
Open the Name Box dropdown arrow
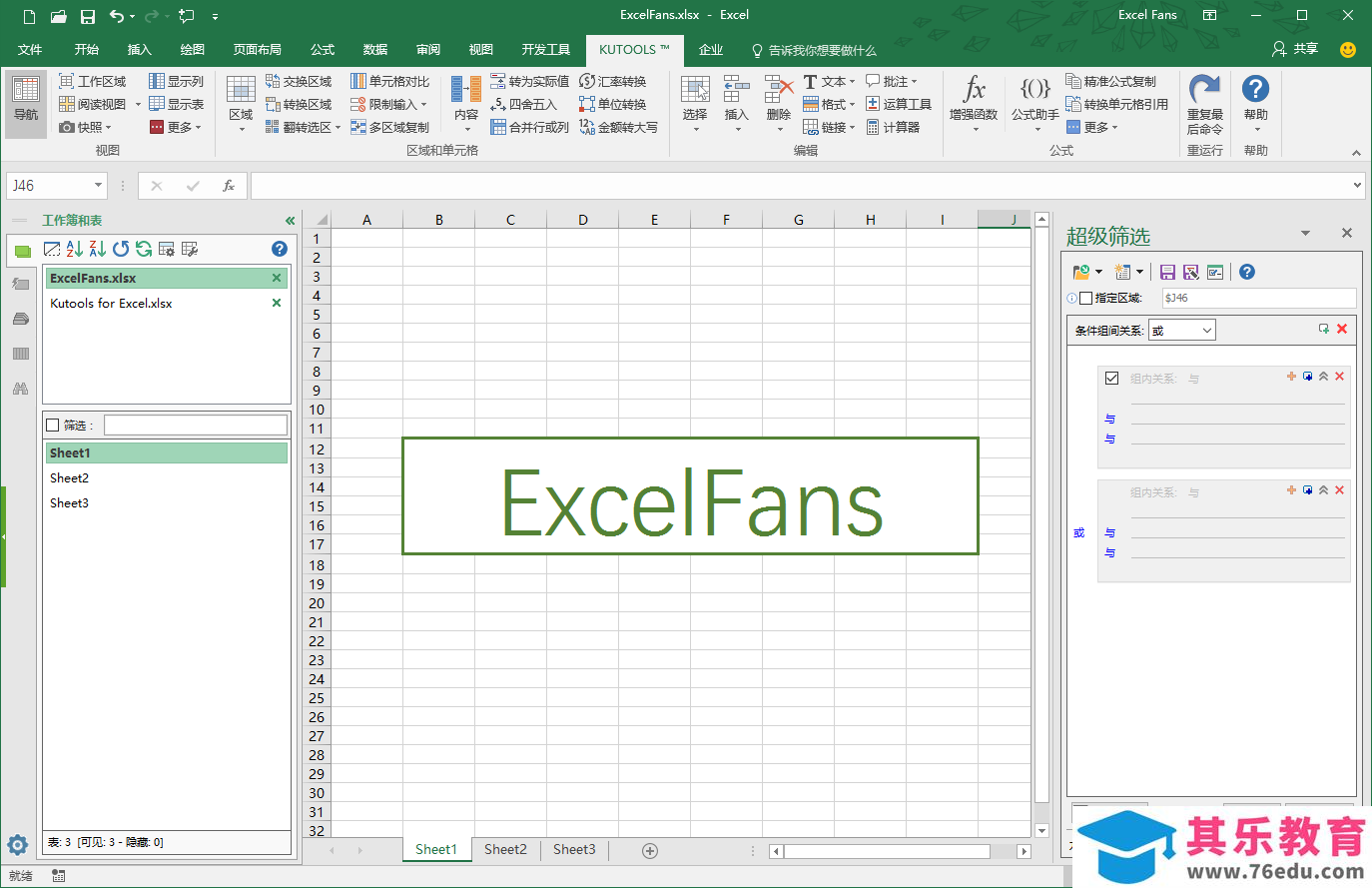coord(98,185)
